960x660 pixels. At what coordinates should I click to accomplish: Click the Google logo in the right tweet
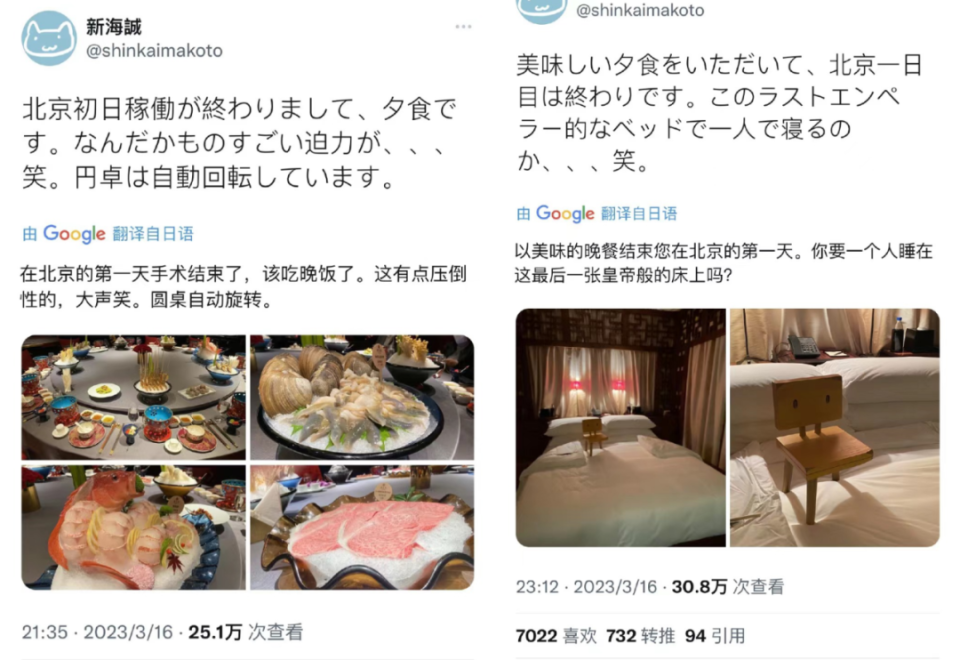point(565,213)
